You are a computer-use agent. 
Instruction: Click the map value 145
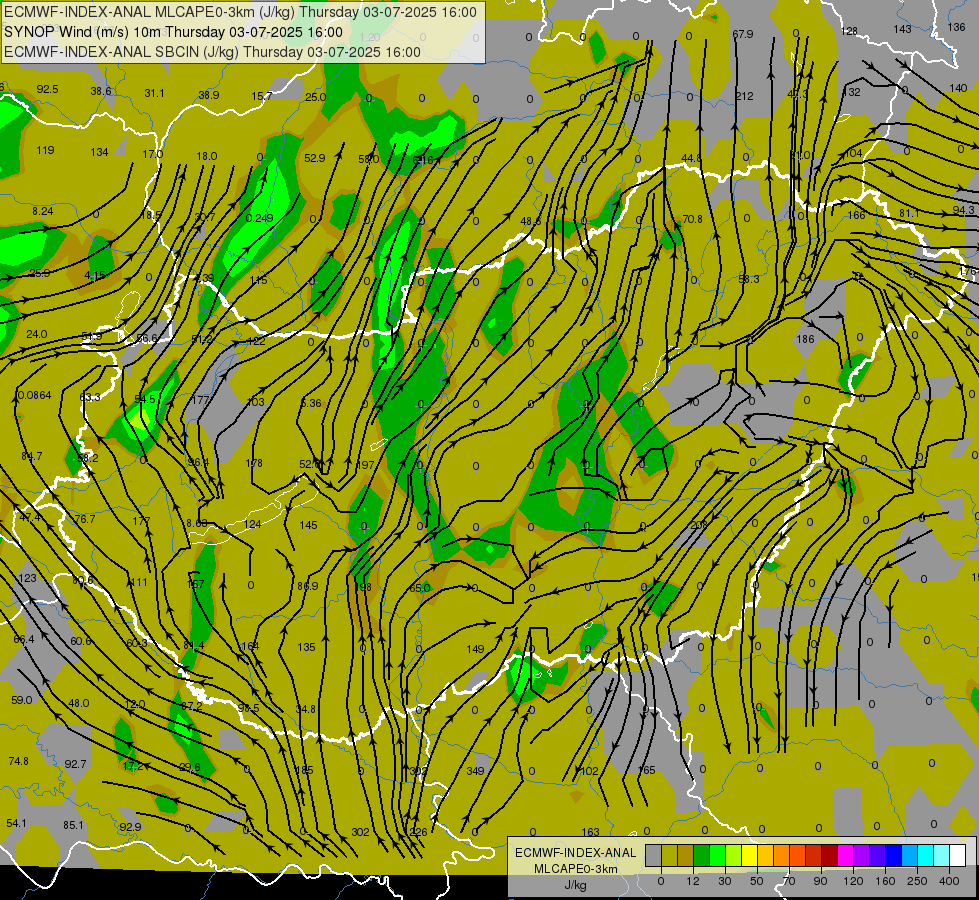click(308, 525)
